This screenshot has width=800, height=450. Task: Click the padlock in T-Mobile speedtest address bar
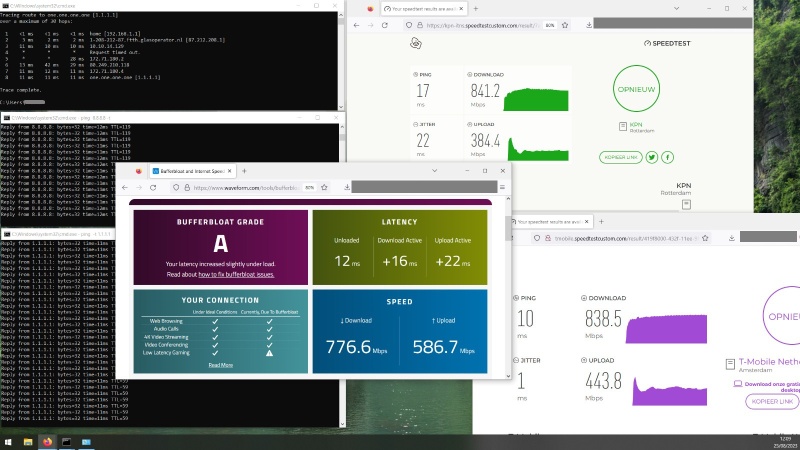tap(548, 238)
